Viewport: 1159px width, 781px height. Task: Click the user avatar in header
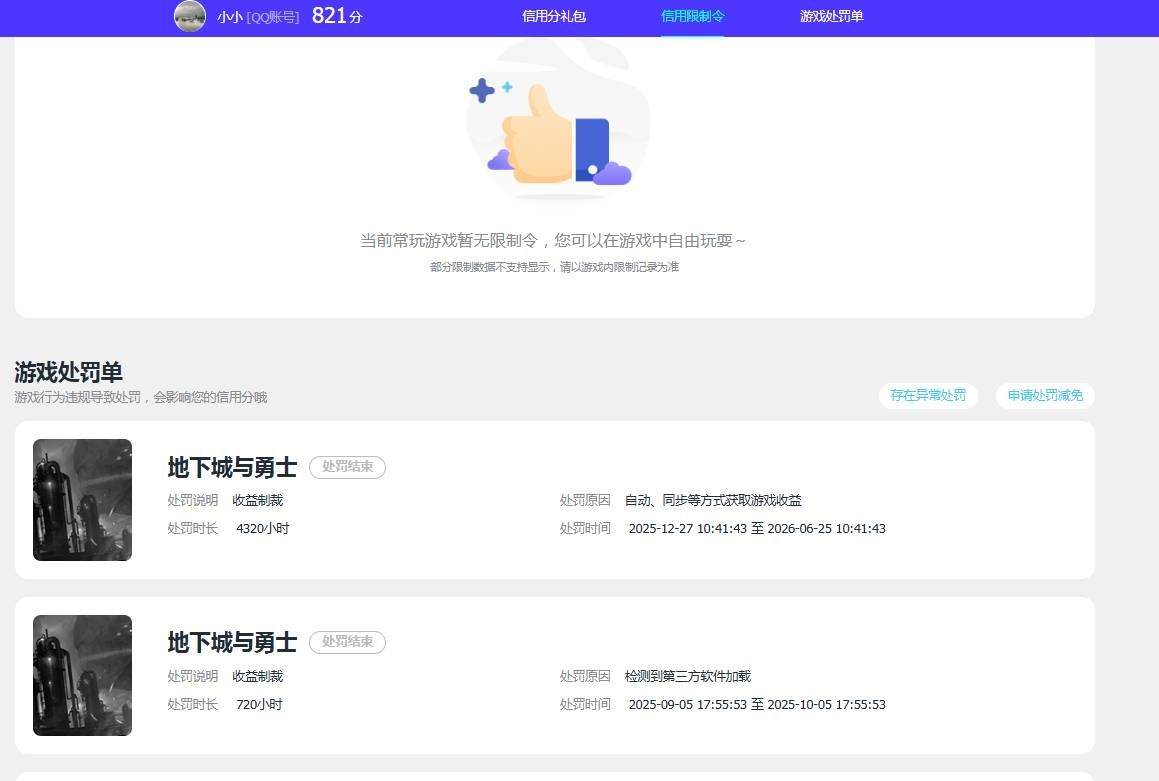pos(190,16)
